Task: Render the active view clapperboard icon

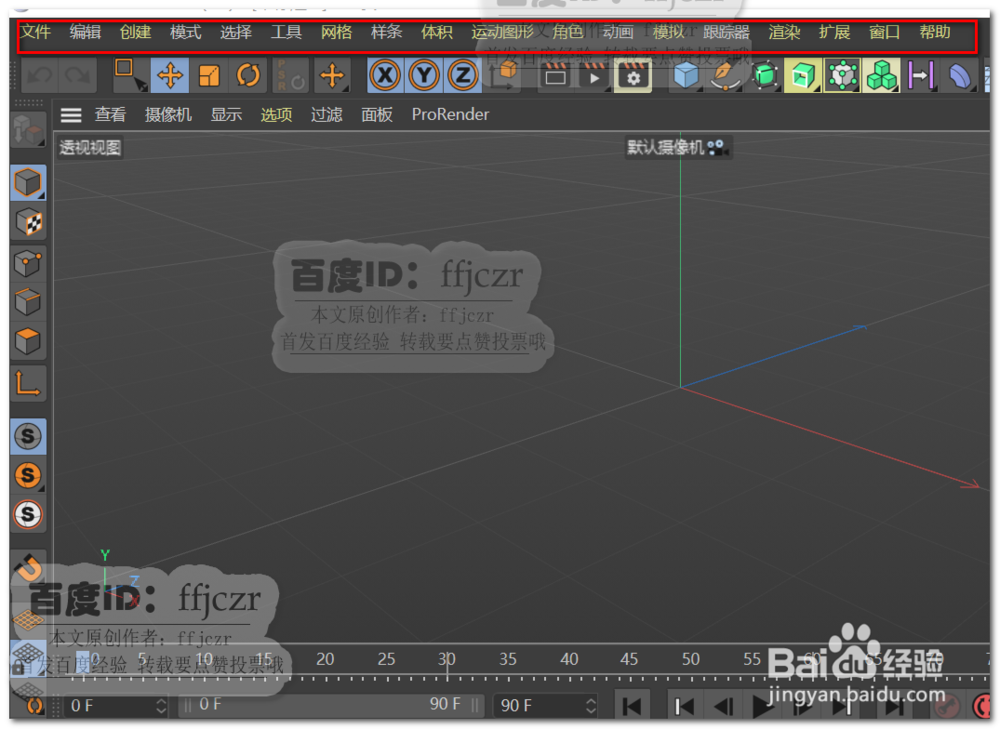Action: pos(555,76)
